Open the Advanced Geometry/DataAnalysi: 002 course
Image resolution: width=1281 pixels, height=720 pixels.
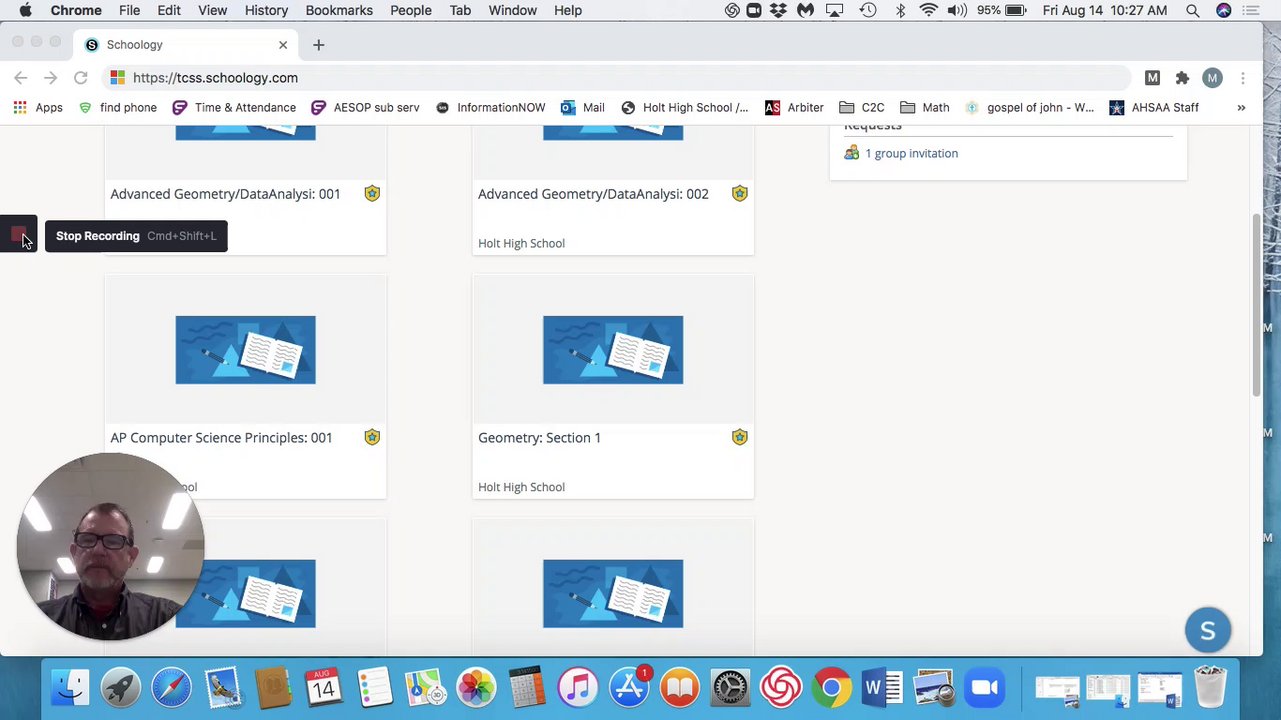593,194
